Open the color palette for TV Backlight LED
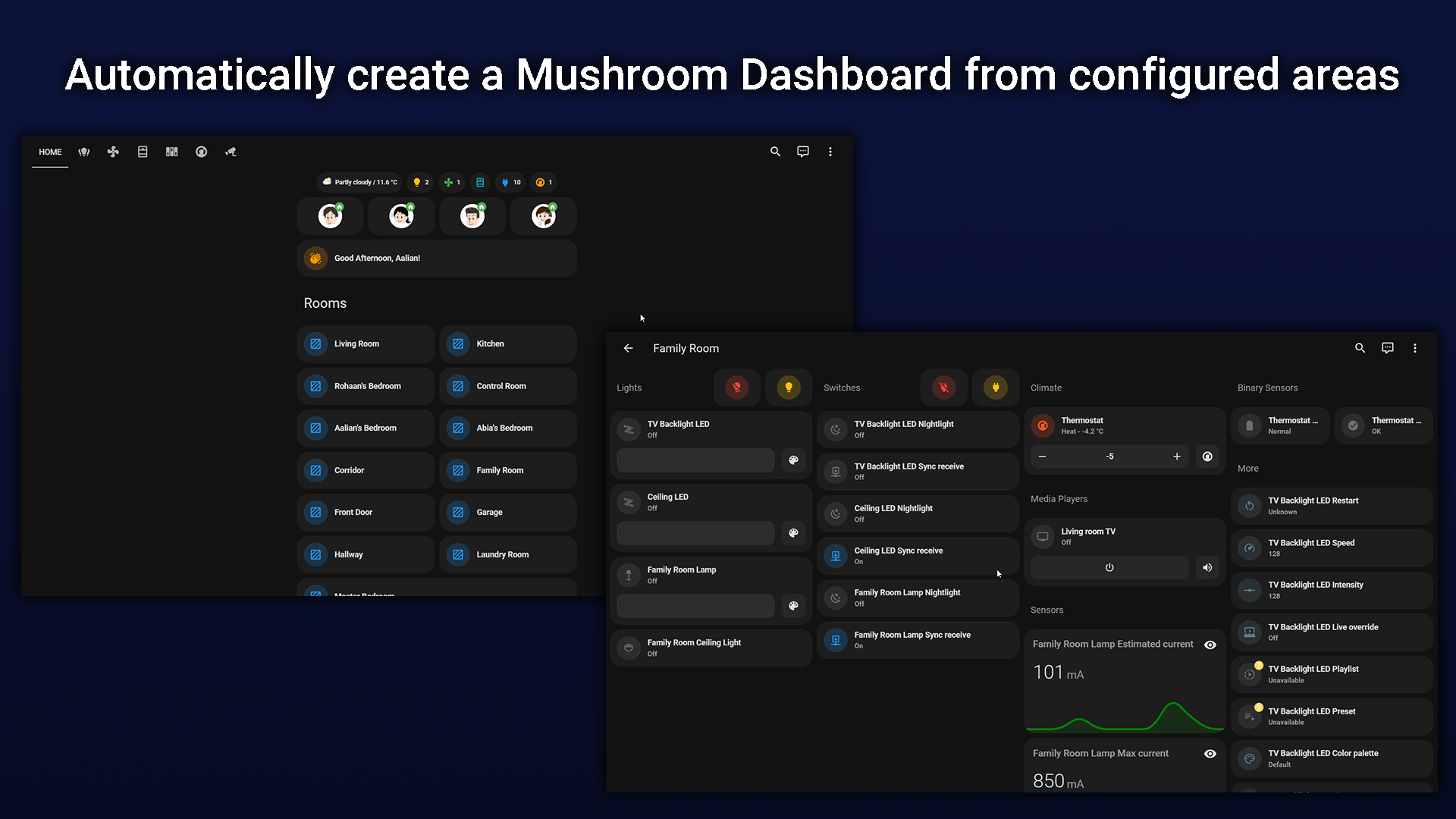1456x819 pixels. 793,460
